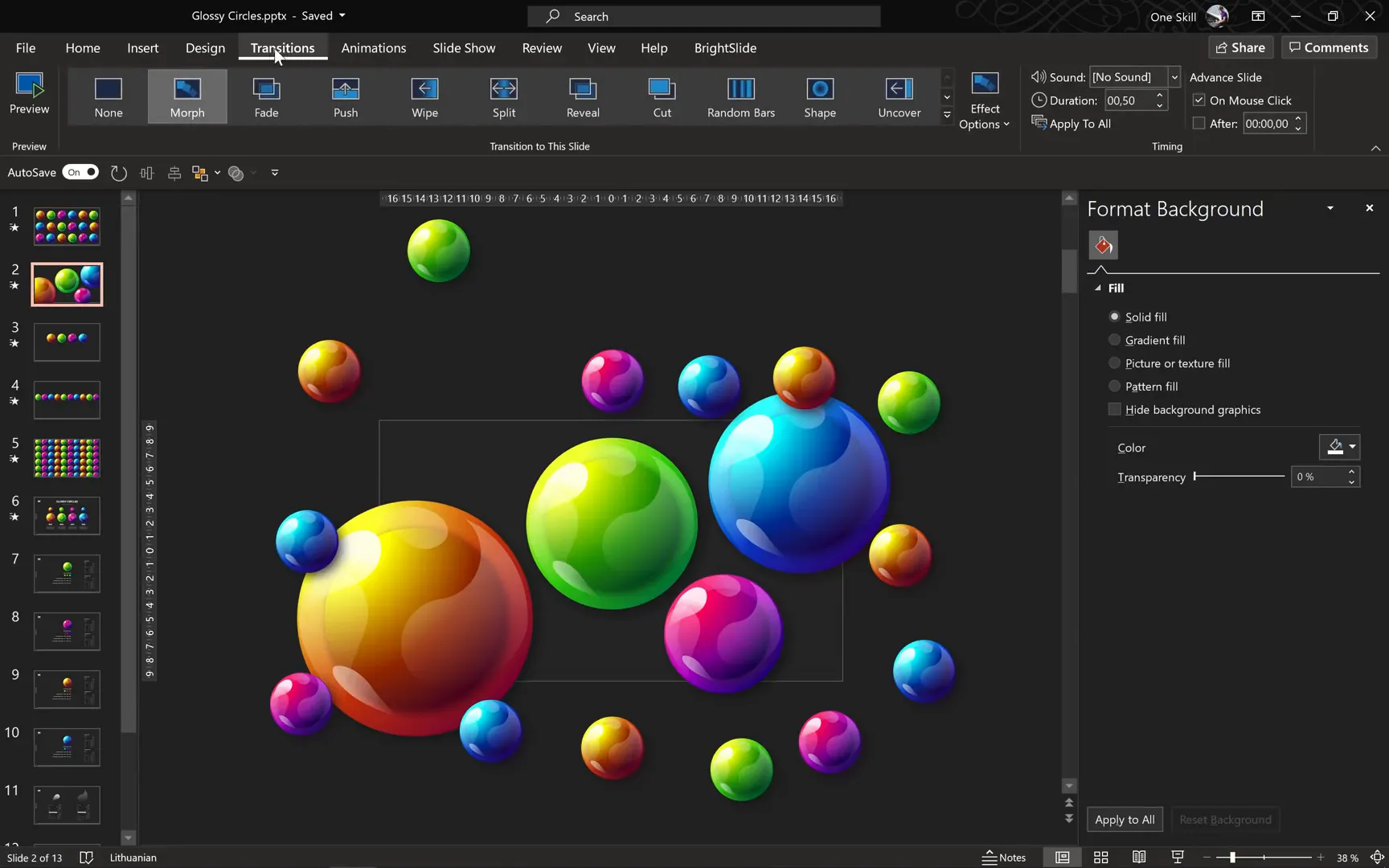Collapse the Fill section

coord(1100,287)
